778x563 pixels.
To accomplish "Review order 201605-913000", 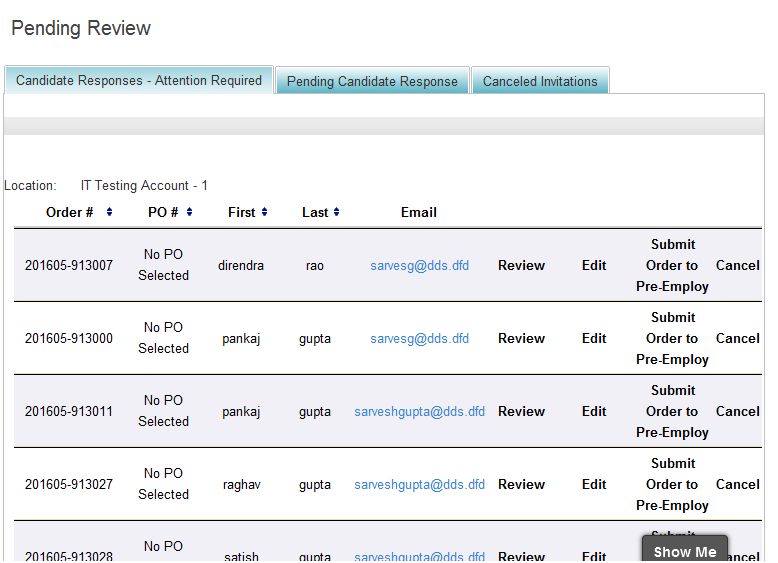I will click(x=521, y=338).
